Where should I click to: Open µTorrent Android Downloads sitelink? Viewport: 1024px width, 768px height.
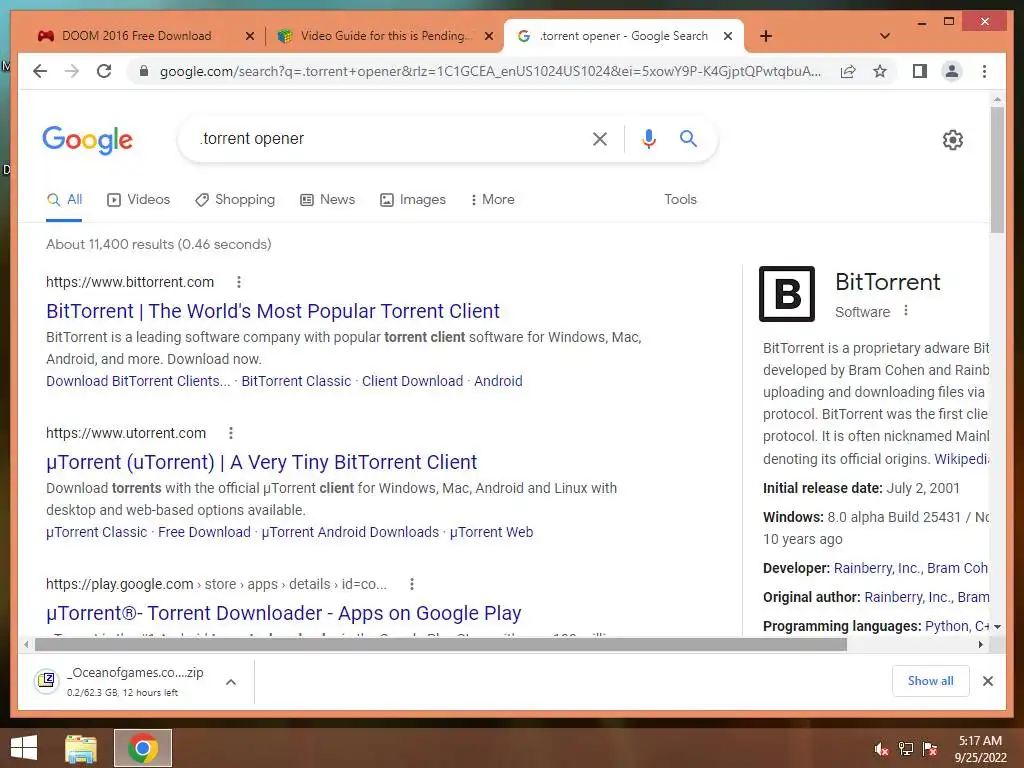point(350,532)
